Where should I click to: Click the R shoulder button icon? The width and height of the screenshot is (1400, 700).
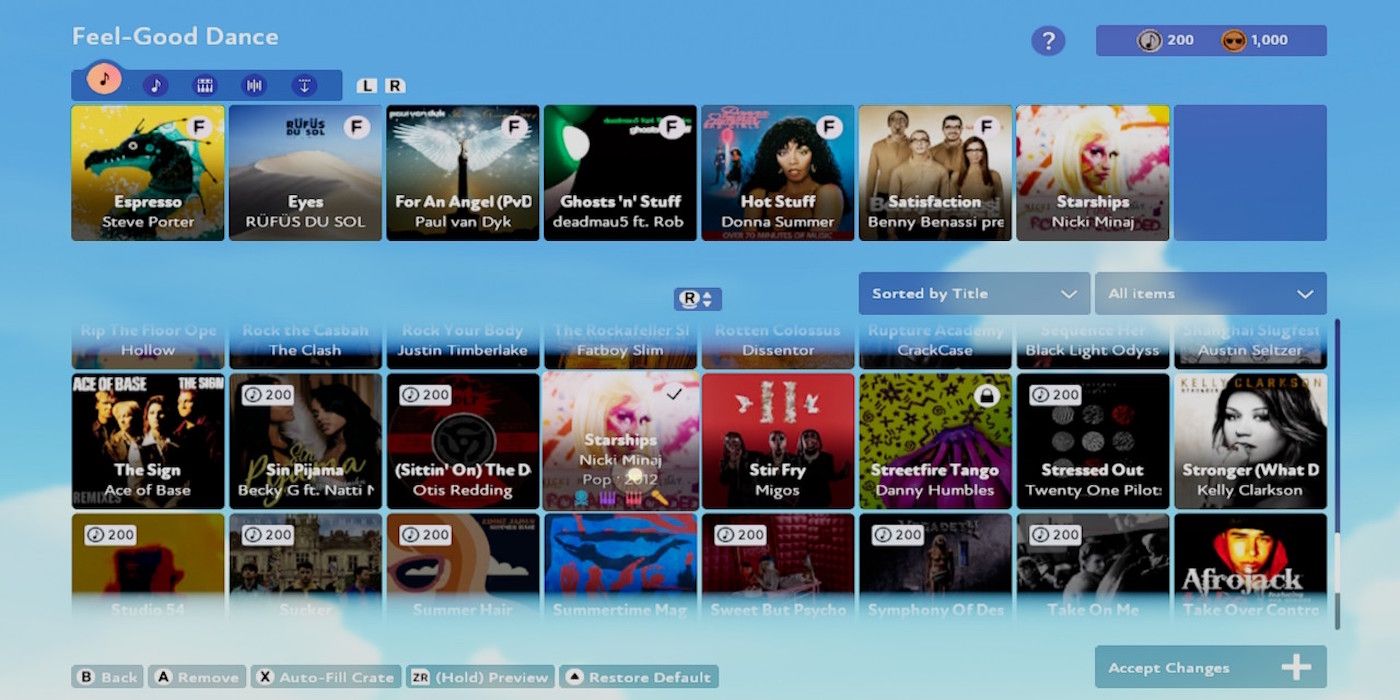pos(394,86)
